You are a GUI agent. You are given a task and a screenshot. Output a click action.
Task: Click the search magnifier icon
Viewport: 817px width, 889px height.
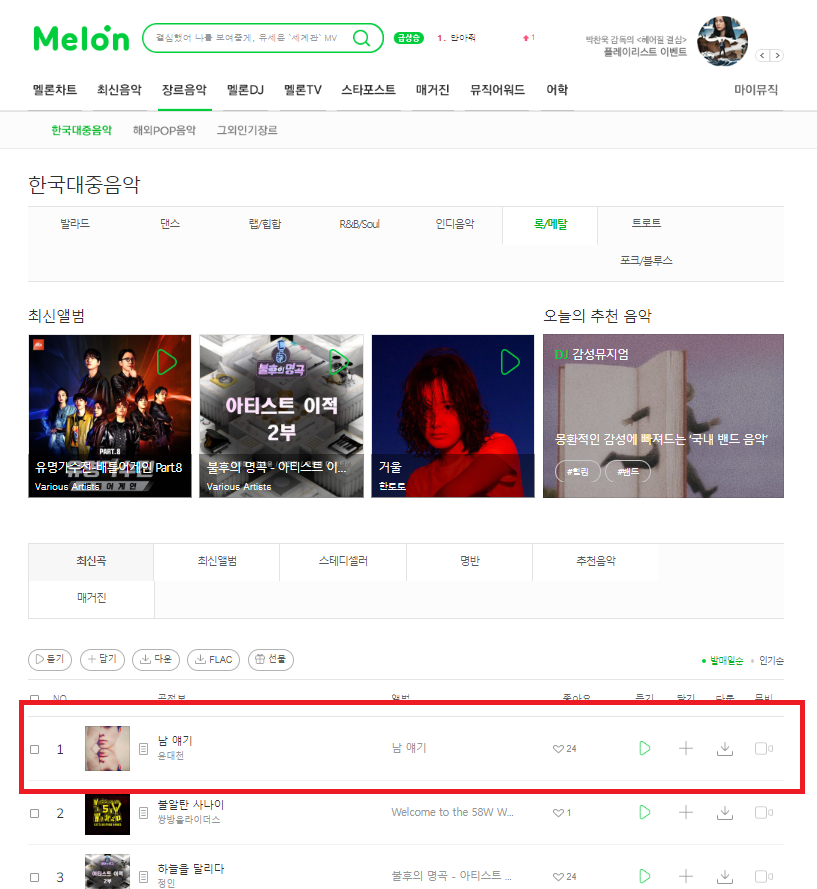click(x=361, y=38)
